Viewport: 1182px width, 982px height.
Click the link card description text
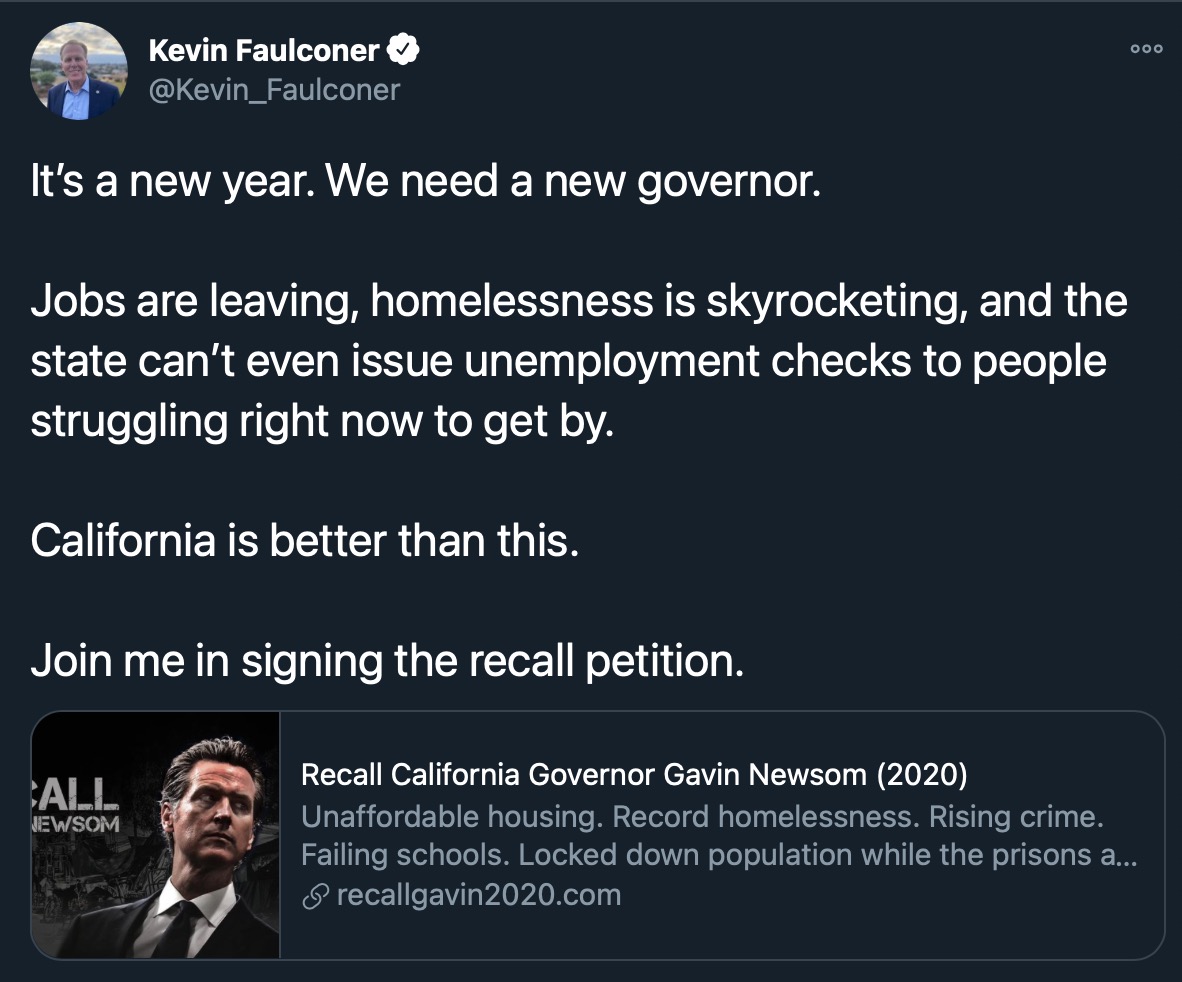click(x=719, y=835)
